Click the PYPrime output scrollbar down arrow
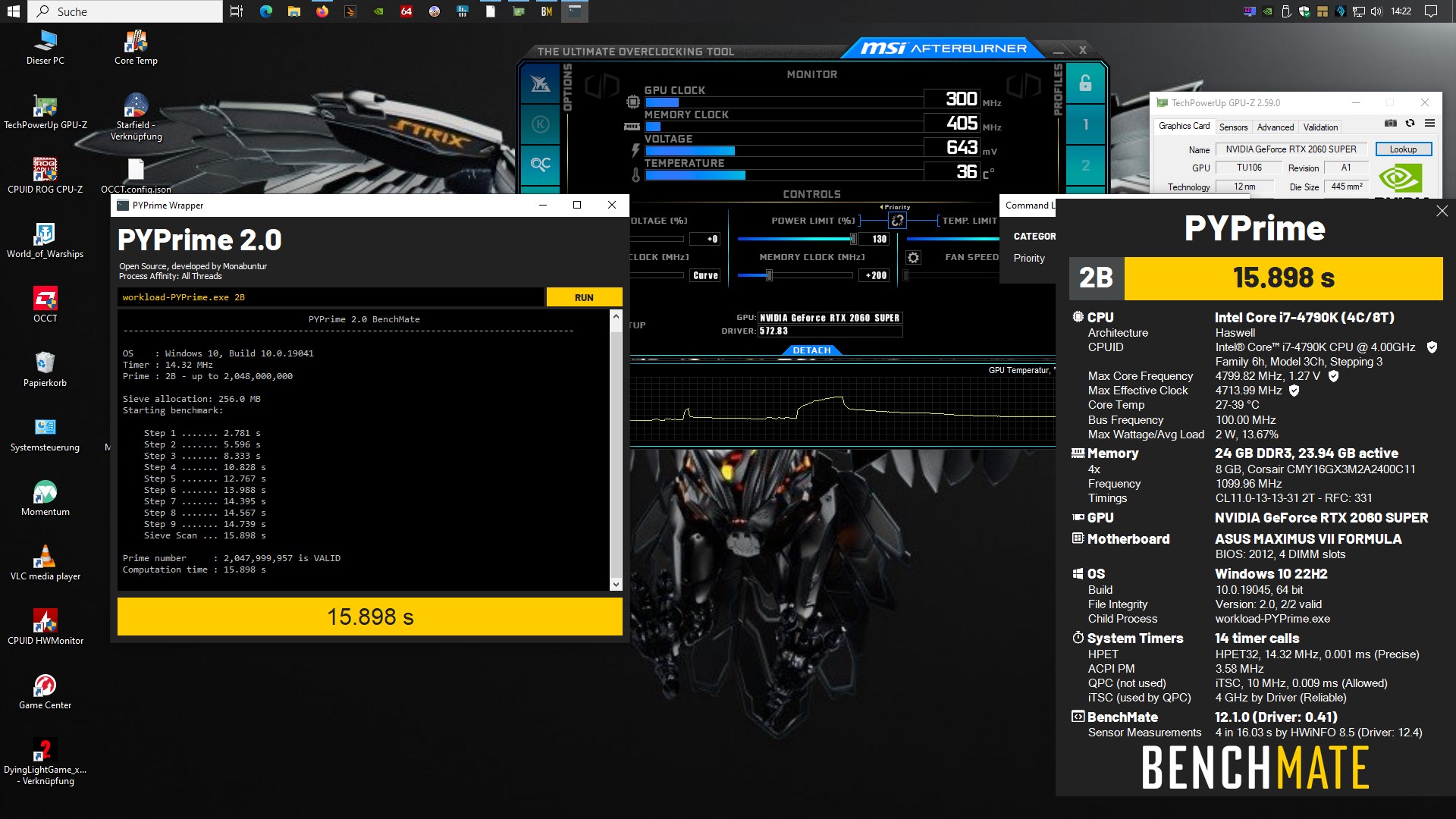The height and width of the screenshot is (819, 1456). pos(616,585)
